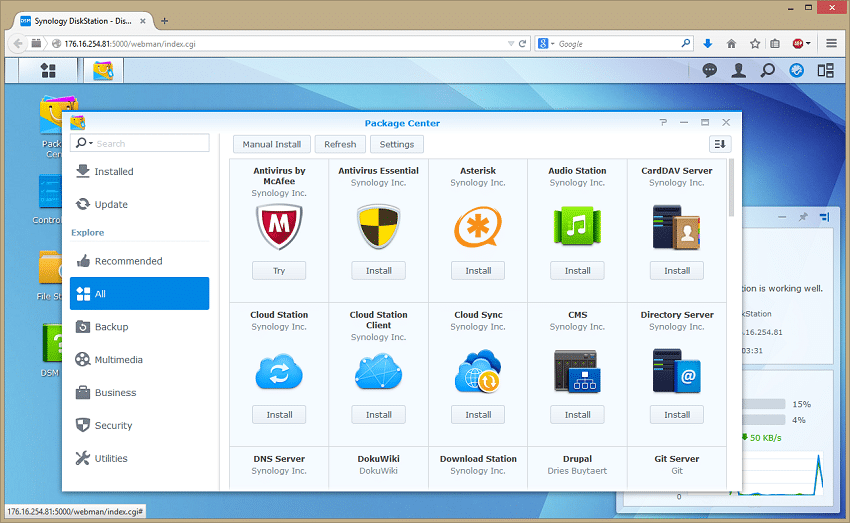
Task: Click the Package Center search field
Action: pos(139,143)
